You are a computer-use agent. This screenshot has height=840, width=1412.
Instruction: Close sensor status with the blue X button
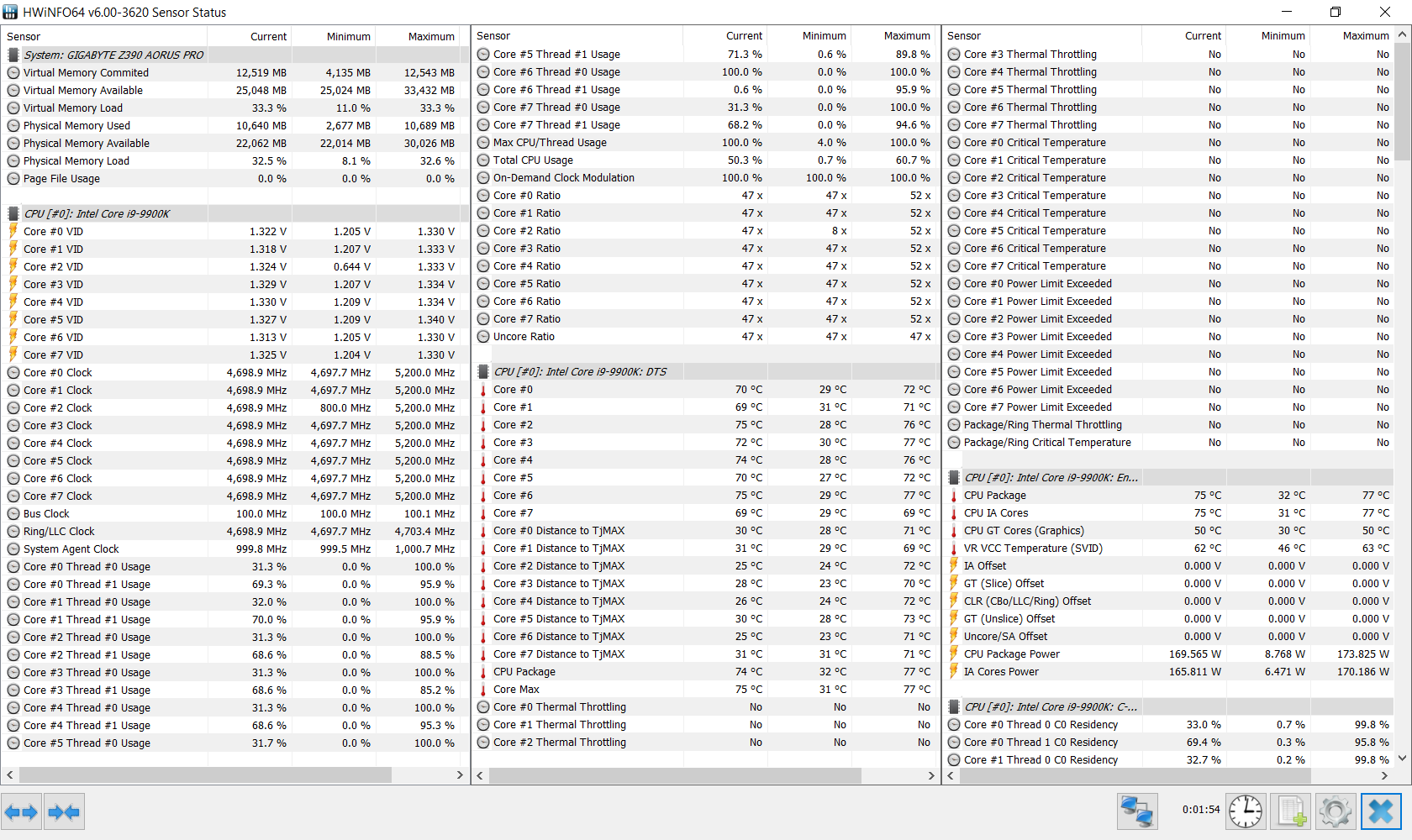coord(1381,812)
